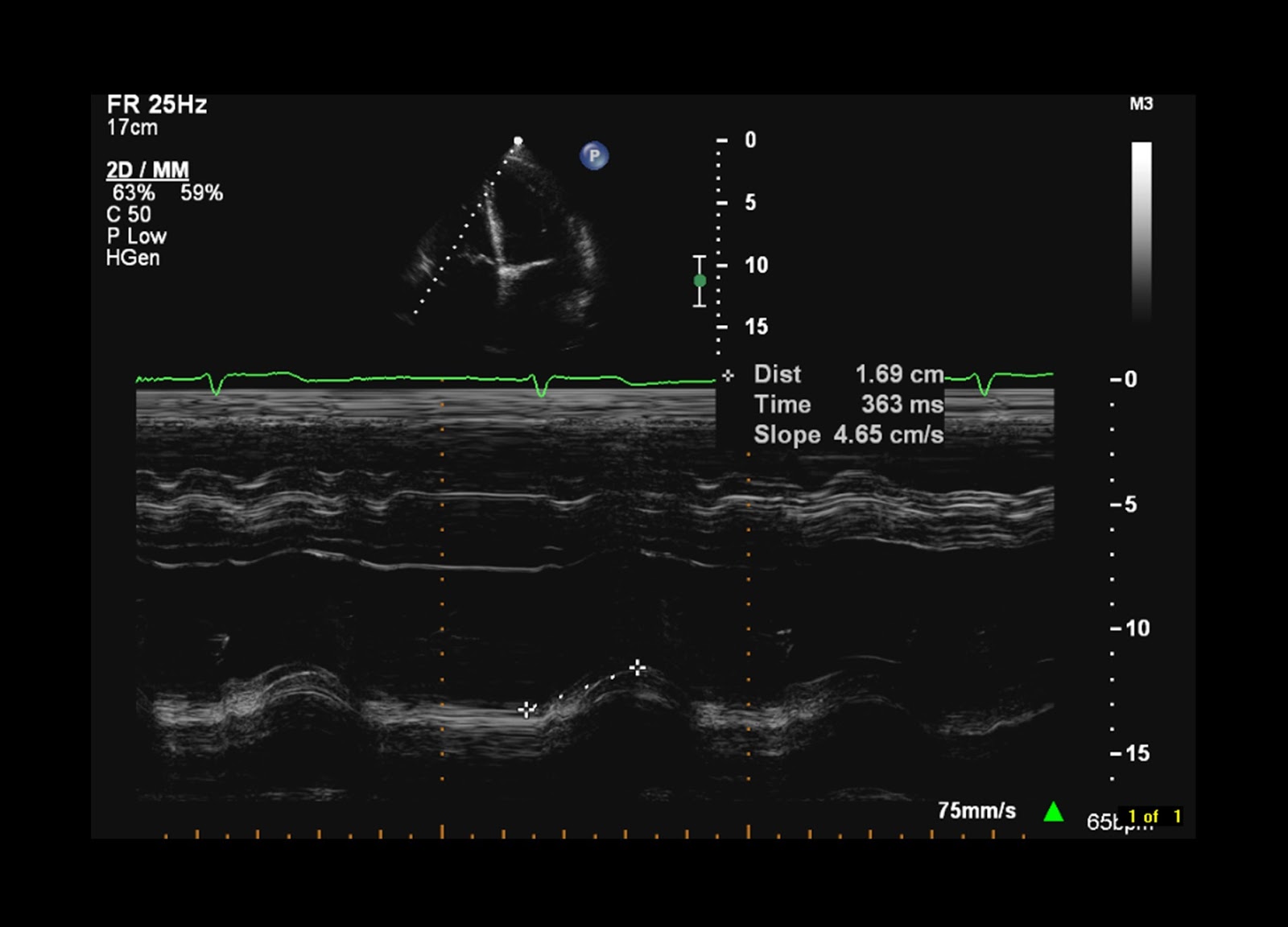Click the 63% 2D gain value
The width and height of the screenshot is (1288, 927).
coord(133,193)
